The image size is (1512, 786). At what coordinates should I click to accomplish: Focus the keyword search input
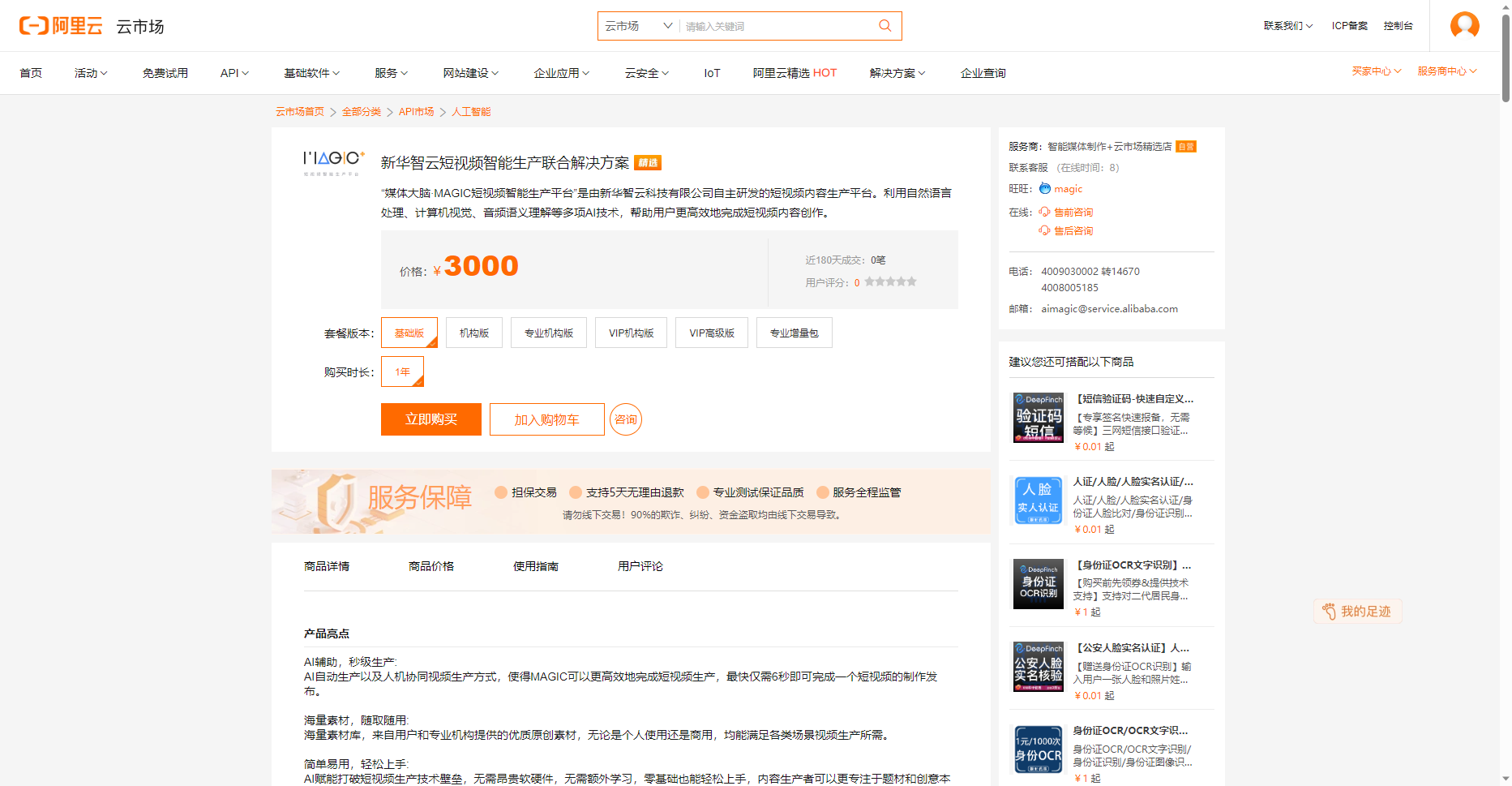(x=777, y=26)
